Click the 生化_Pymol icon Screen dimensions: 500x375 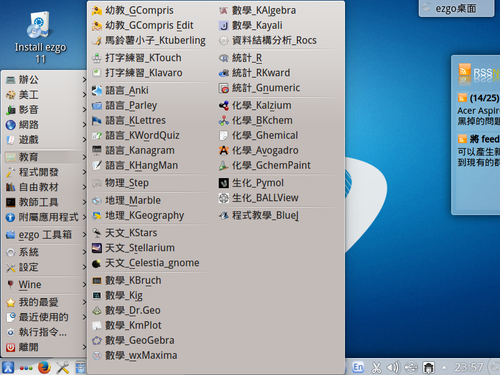223,183
